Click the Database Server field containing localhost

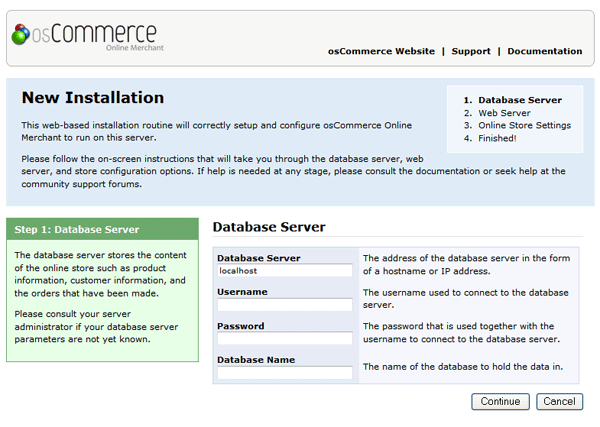tap(285, 271)
